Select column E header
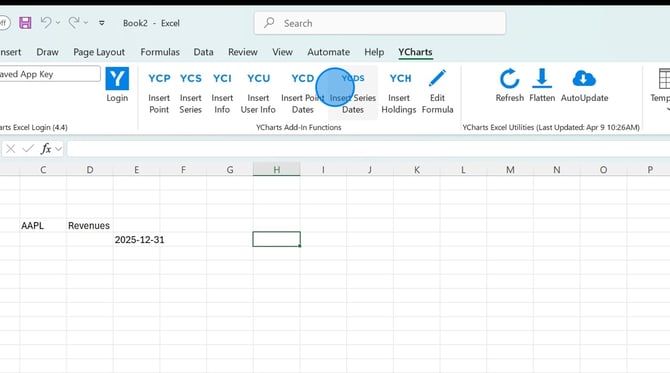The height and width of the screenshot is (373, 670). pyautogui.click(x=136, y=170)
